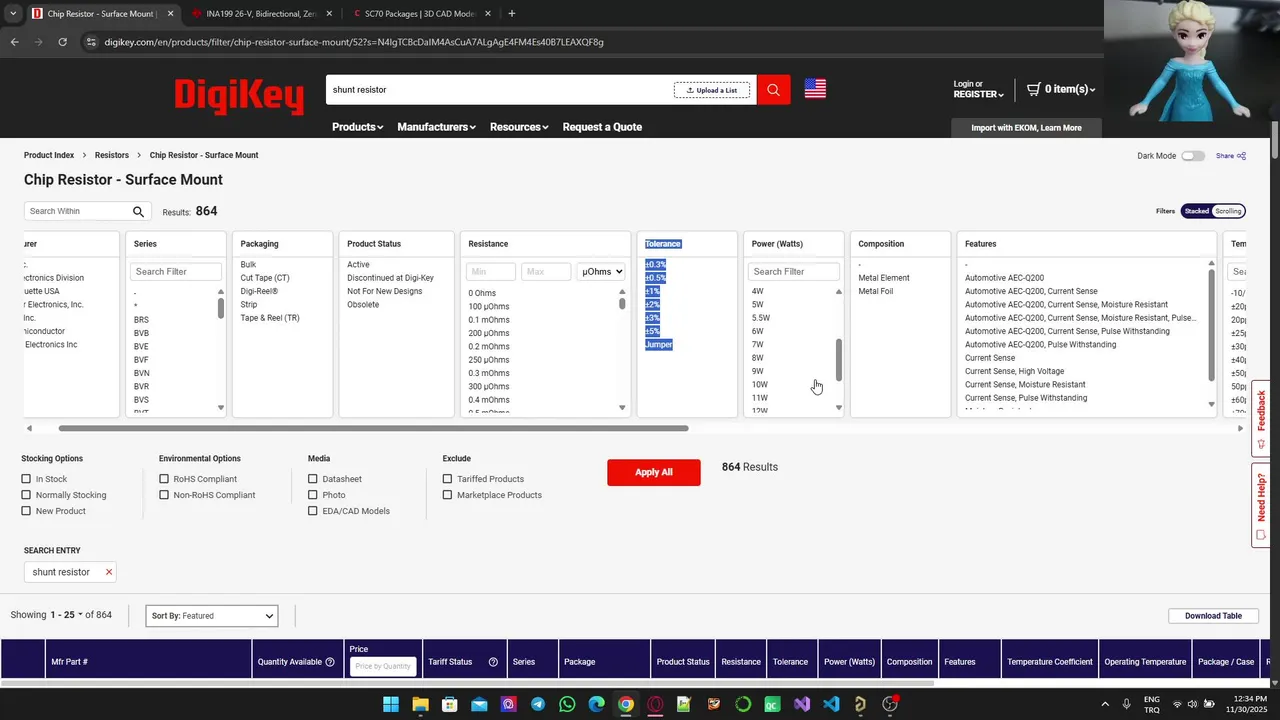Screen dimensions: 1280x720
Task: Open Telegram from taskbar
Action: tap(538, 704)
